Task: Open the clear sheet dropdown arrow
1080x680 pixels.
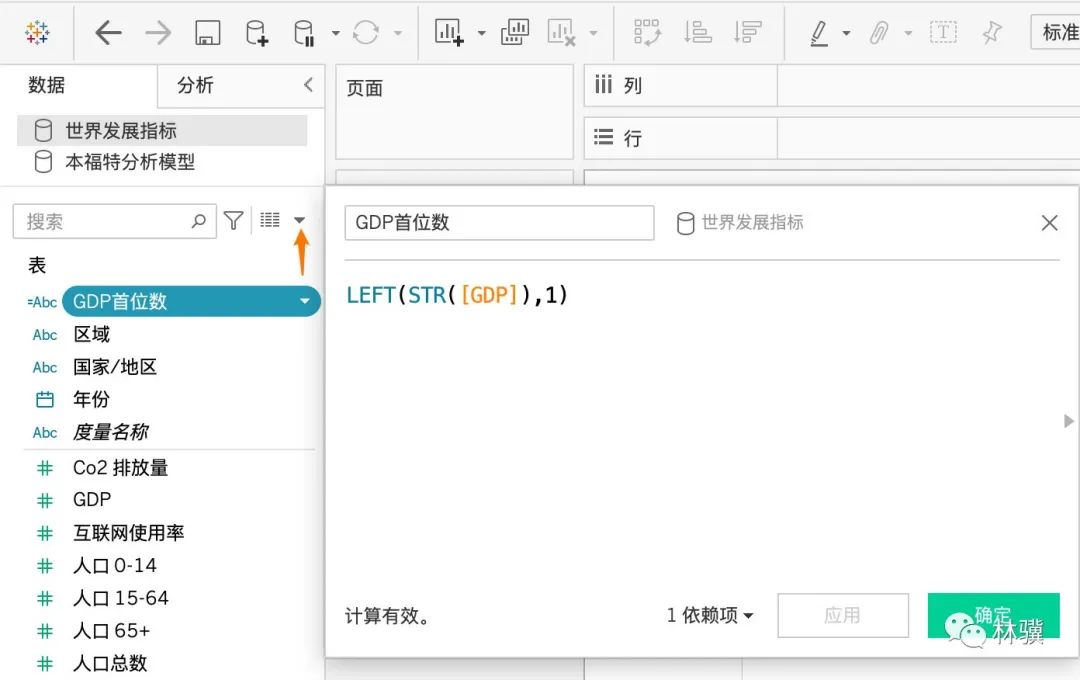Action: (593, 32)
